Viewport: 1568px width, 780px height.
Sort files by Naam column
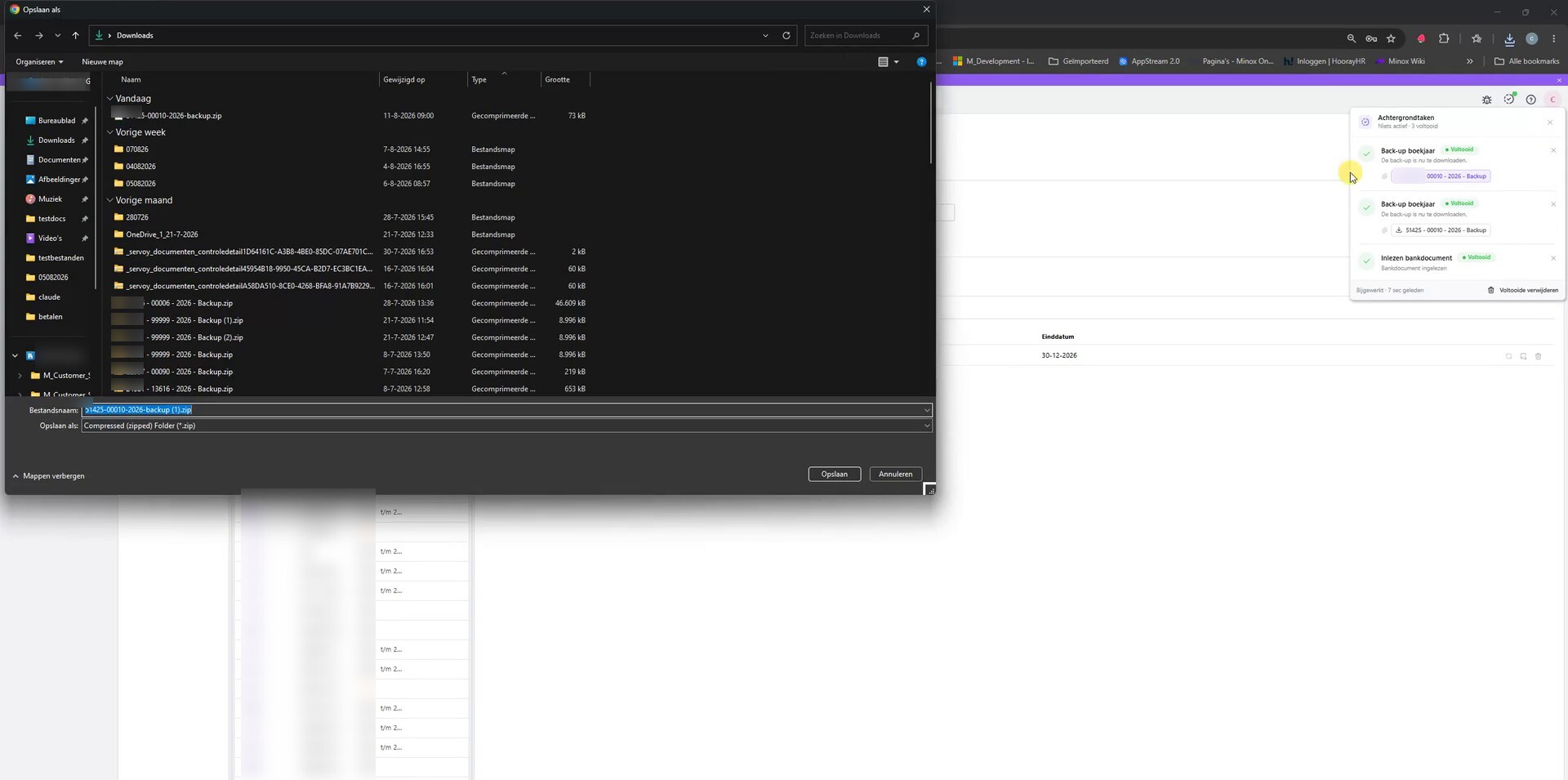[x=131, y=80]
